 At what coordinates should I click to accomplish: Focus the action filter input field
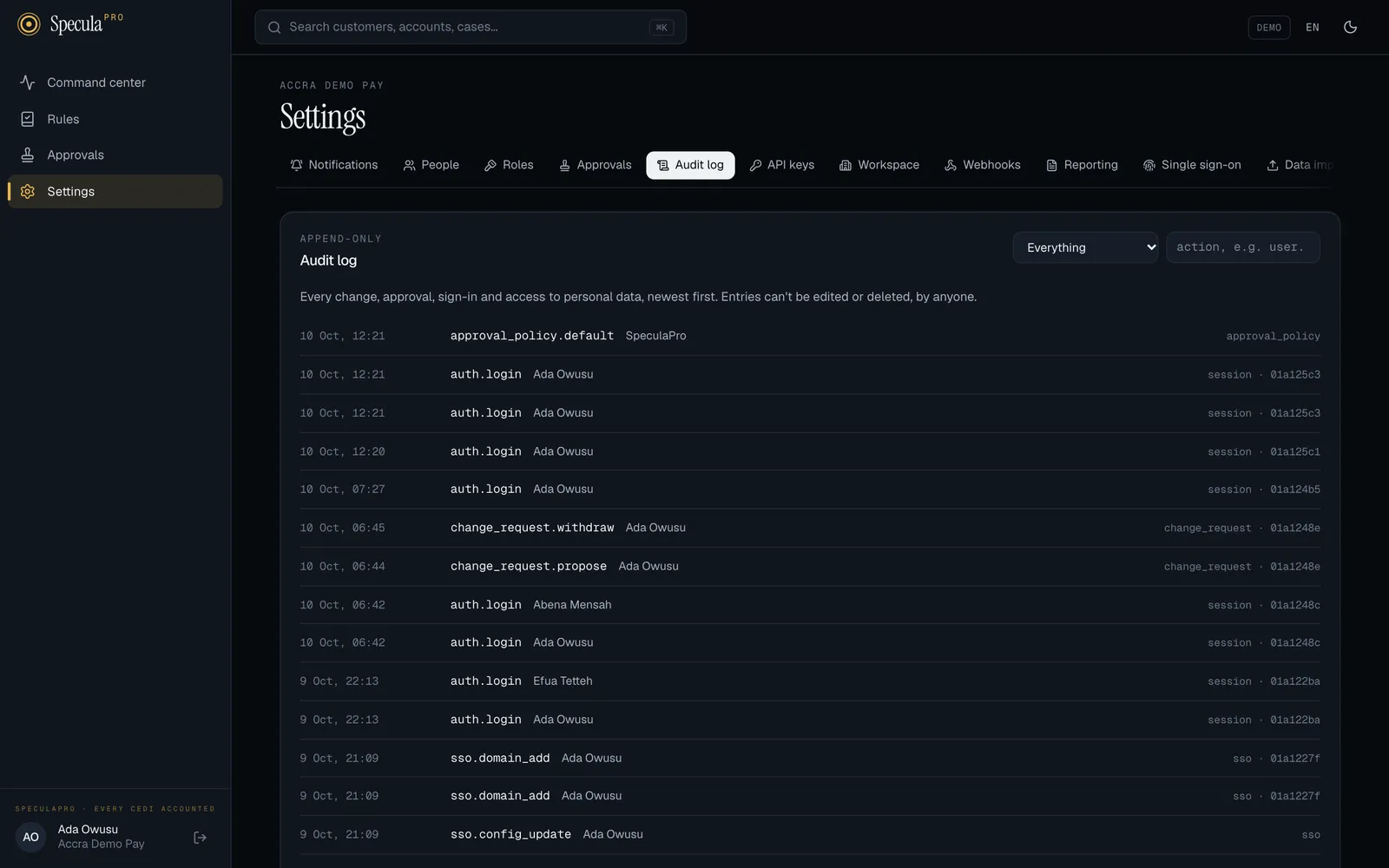(x=1243, y=247)
